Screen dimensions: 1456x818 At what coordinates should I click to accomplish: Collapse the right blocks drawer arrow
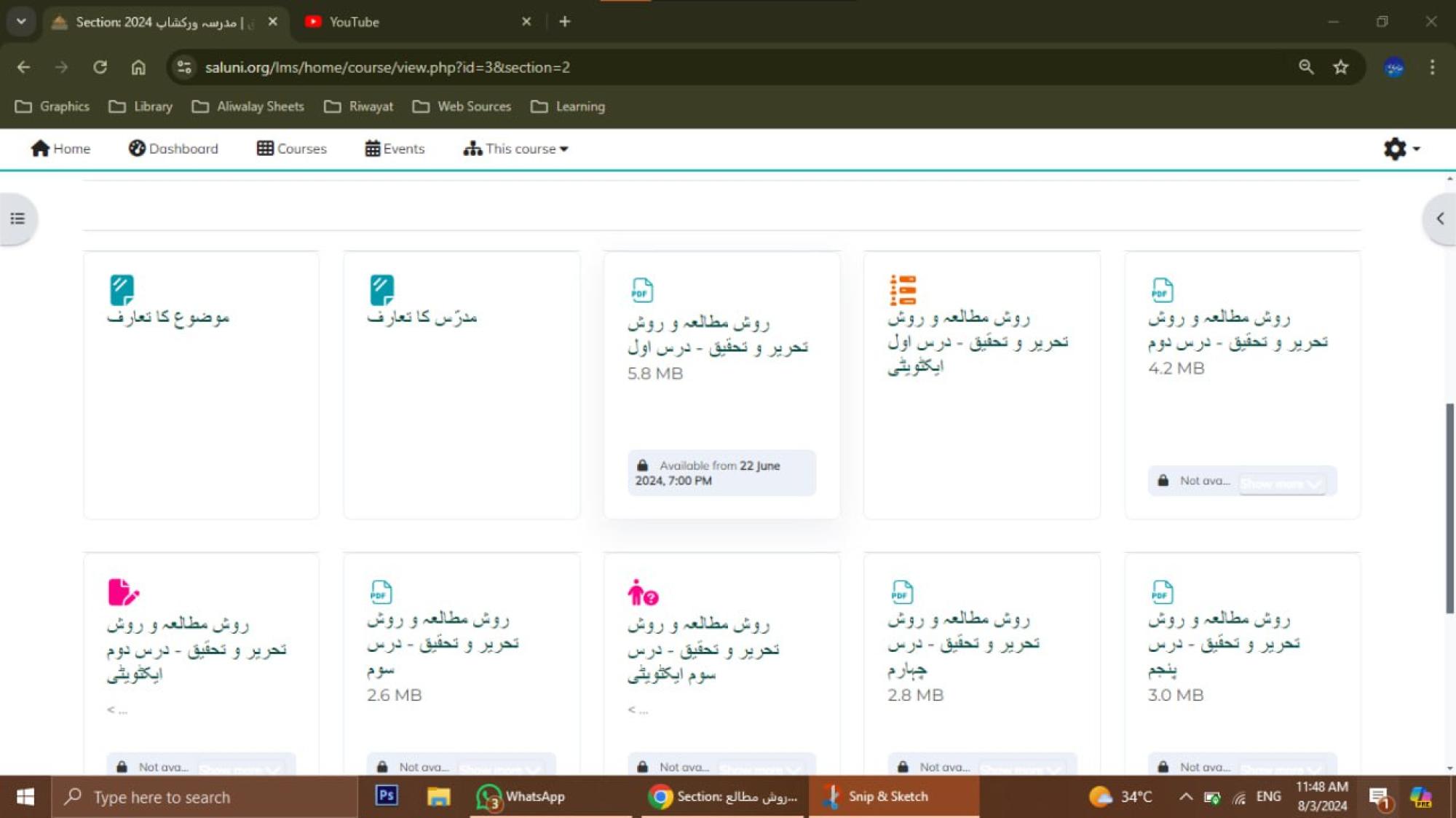tap(1439, 219)
